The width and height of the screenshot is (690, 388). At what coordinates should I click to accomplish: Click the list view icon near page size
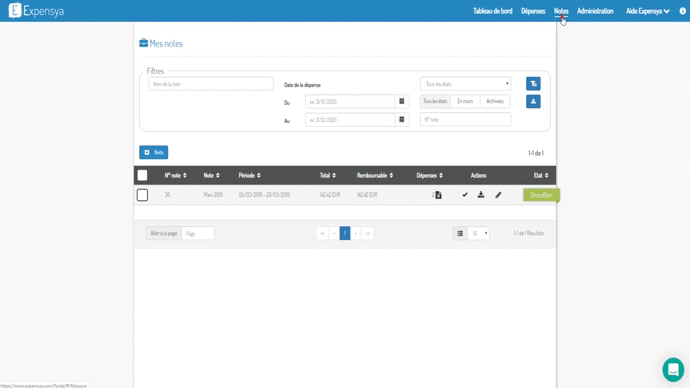[x=460, y=233]
